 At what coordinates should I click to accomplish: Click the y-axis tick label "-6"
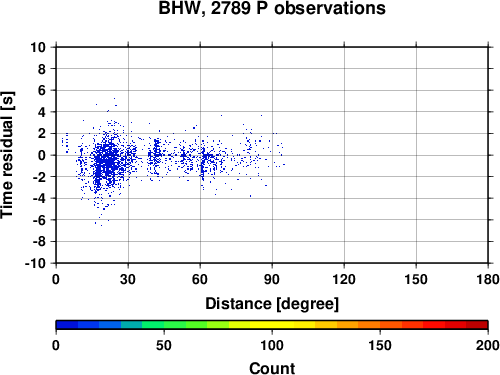point(39,220)
